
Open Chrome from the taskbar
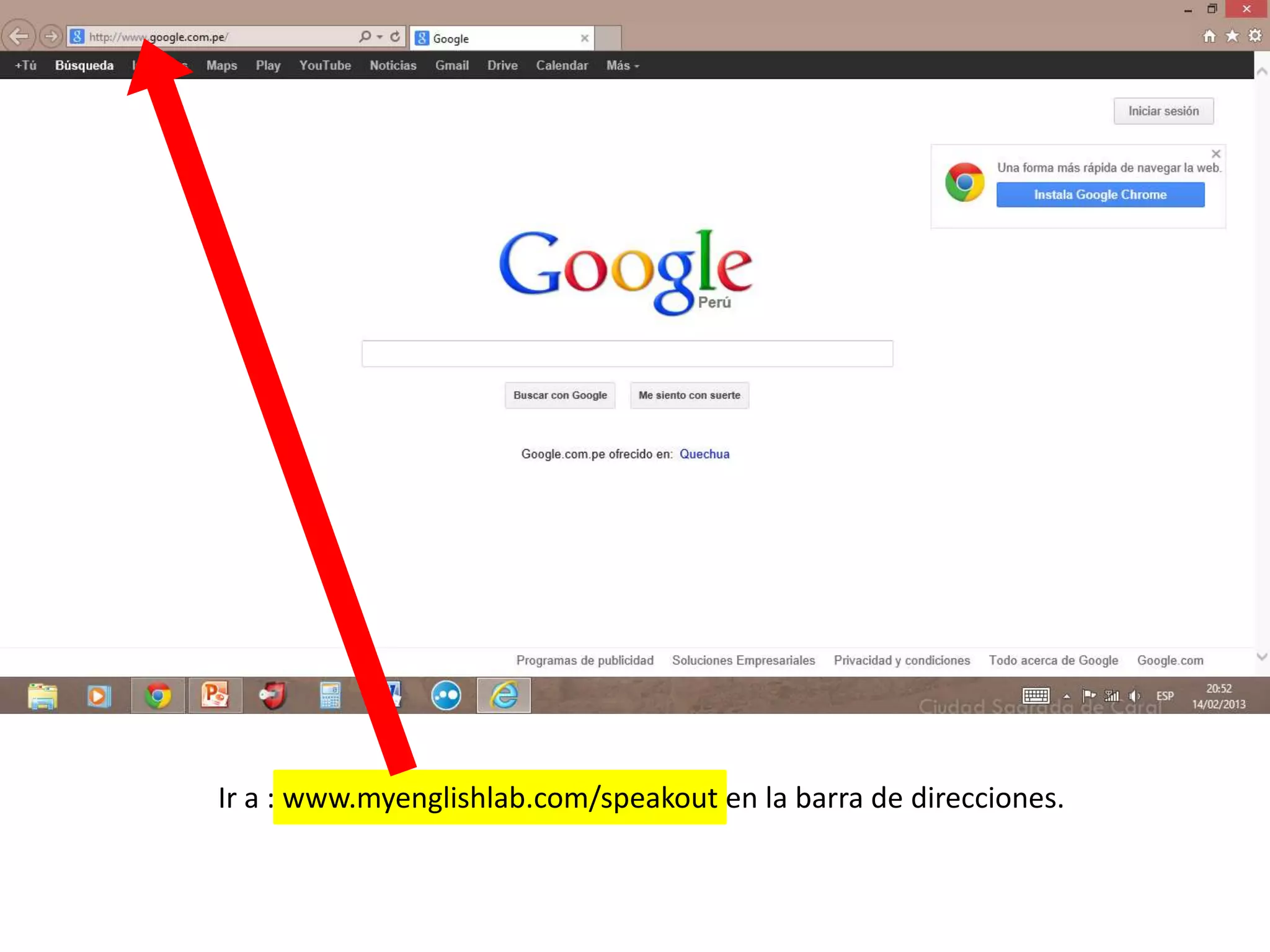coord(158,695)
